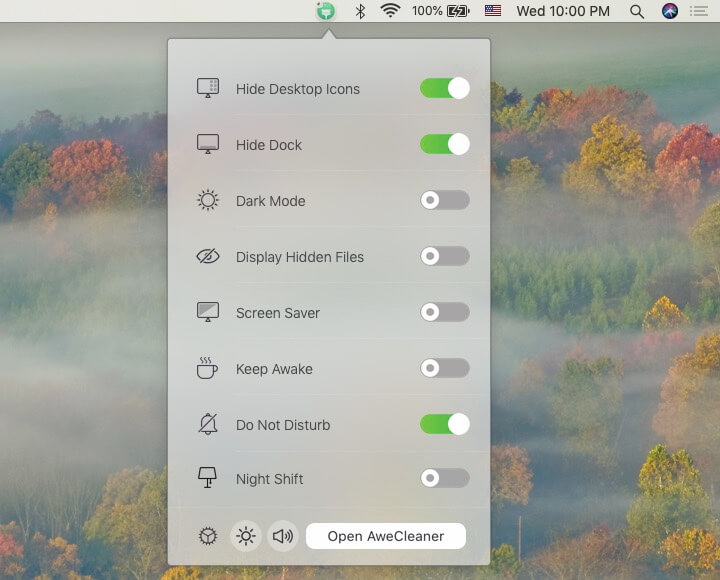Switch on Keep Awake
Screen dimensions: 720x580
pos(445,369)
